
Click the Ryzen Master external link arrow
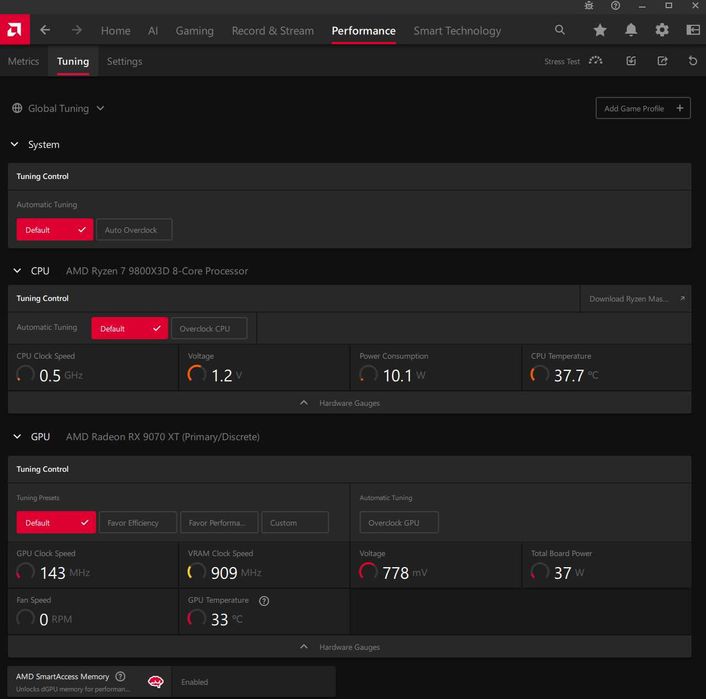[x=683, y=298]
